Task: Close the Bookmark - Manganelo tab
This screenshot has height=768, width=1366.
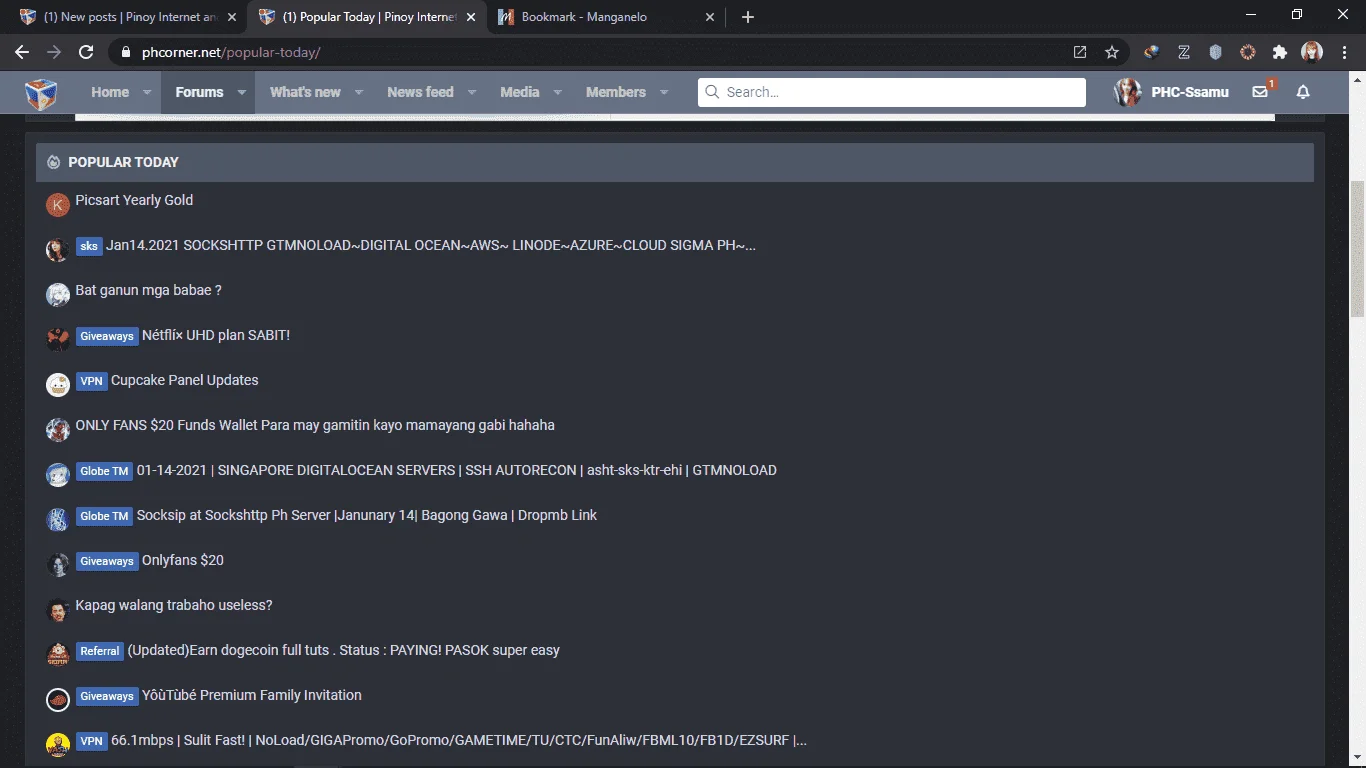Action: [710, 17]
